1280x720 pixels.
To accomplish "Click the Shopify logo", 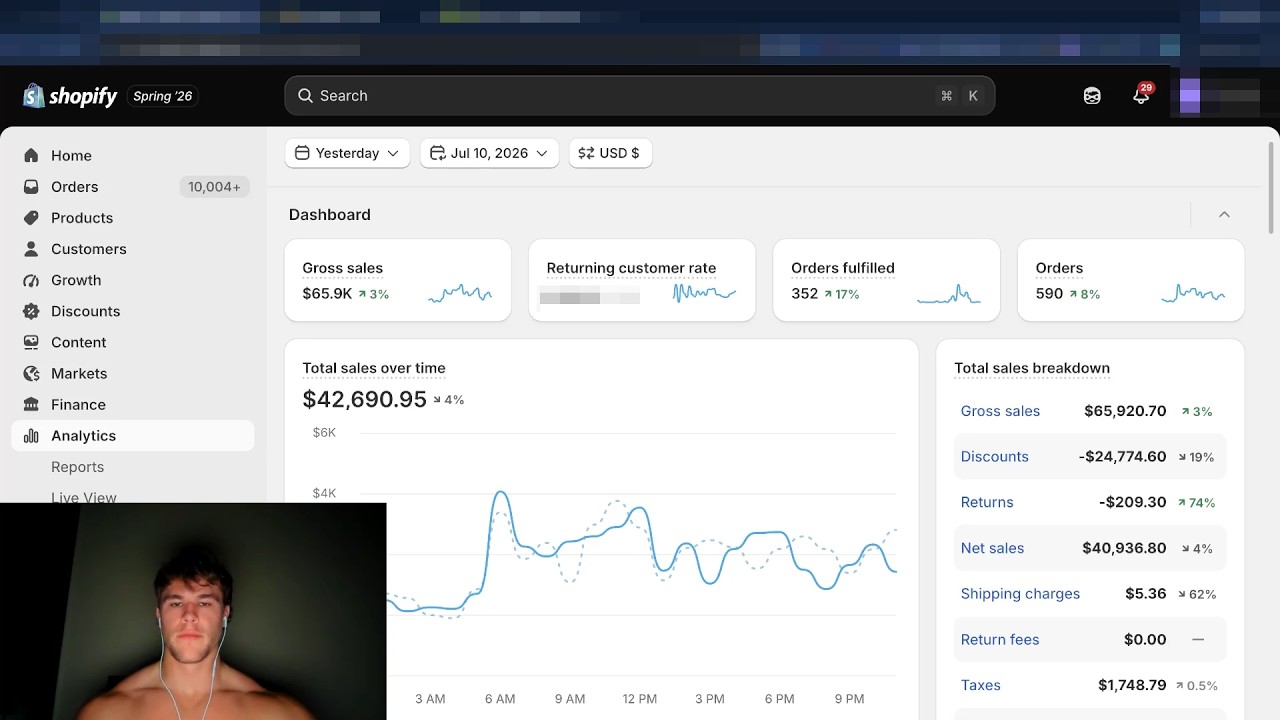I will [70, 96].
